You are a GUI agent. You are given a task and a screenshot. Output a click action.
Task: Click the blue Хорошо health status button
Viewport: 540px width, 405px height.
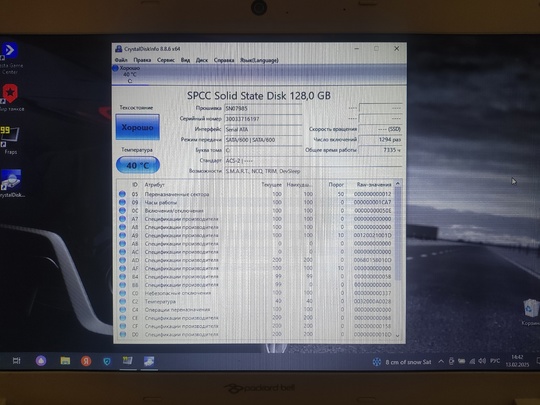pos(137,127)
